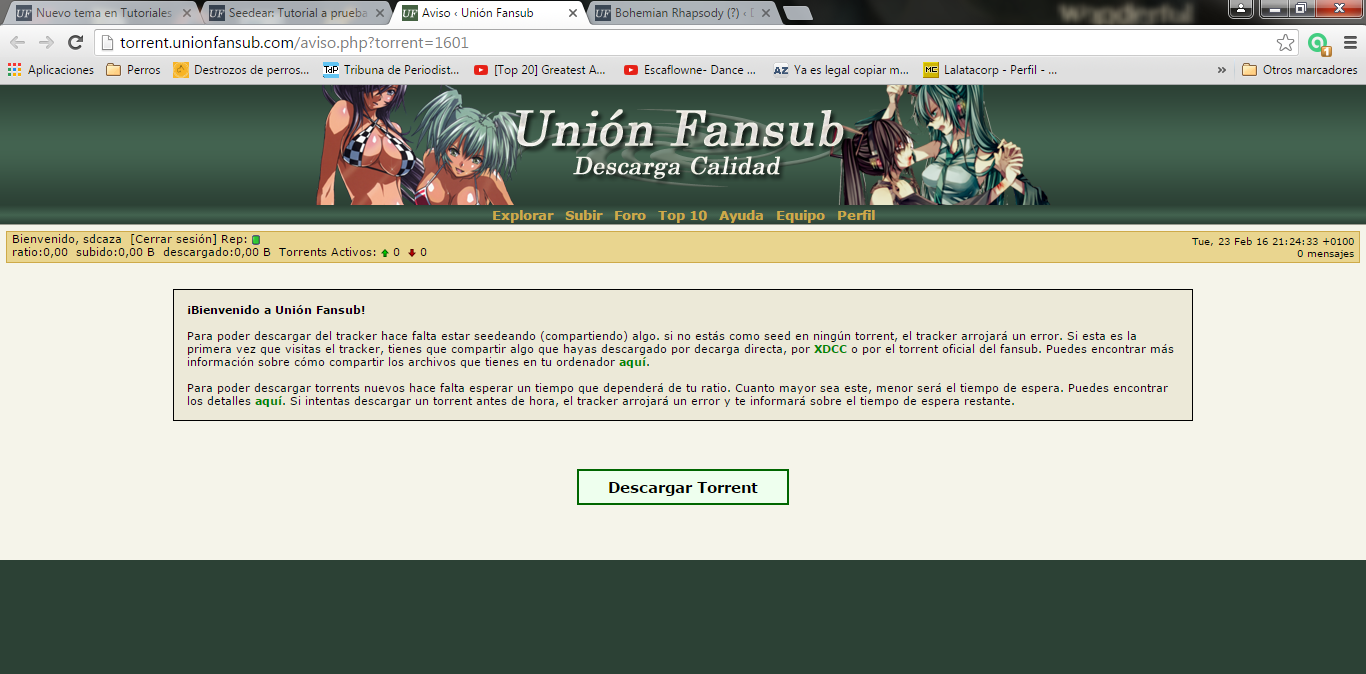Open the Chrome hamburger menu
The width and height of the screenshot is (1366, 674).
[x=1350, y=43]
